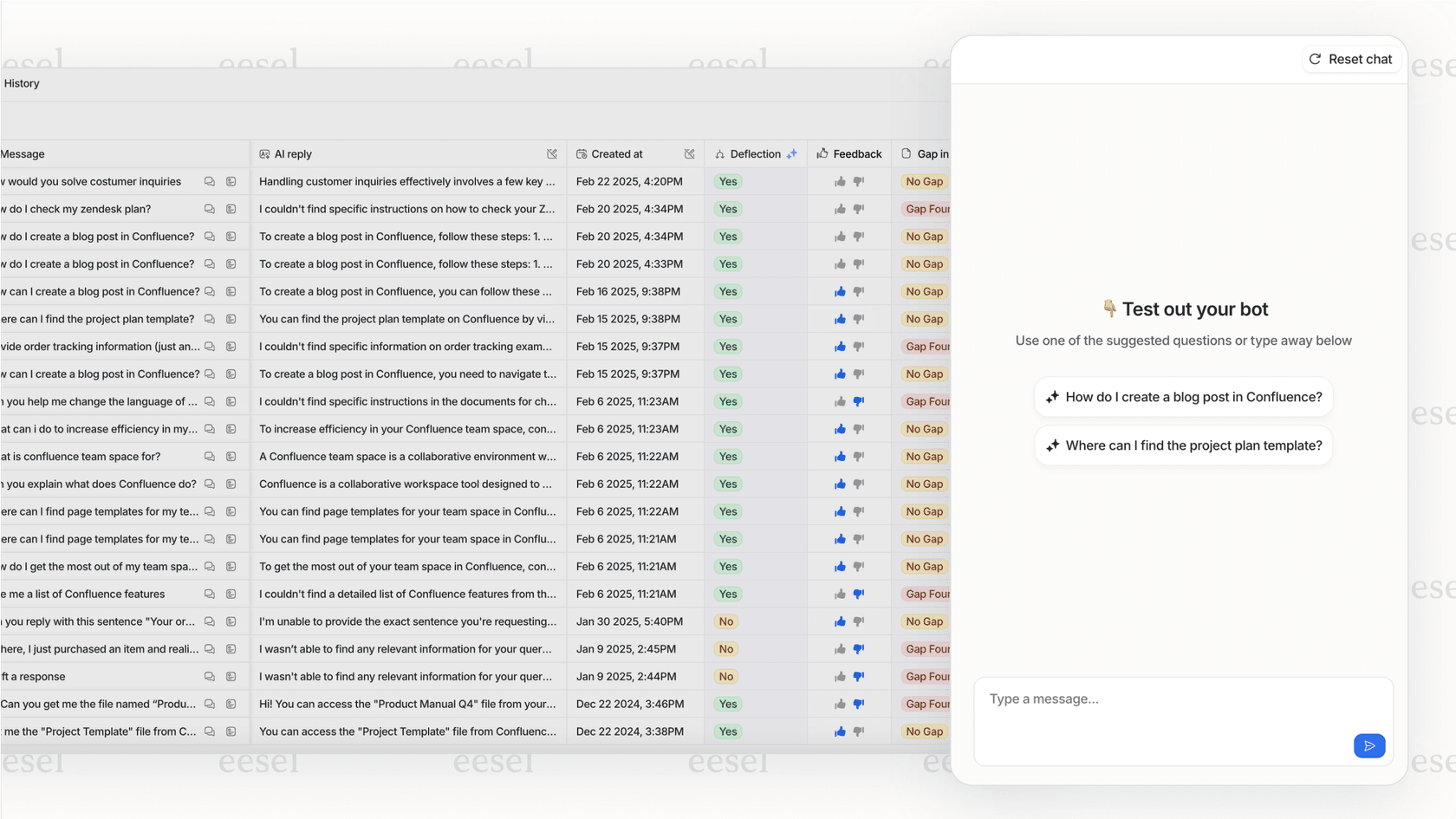1456x819 pixels.
Task: Click the sparkle icon next to Deflection header
Action: pos(792,153)
